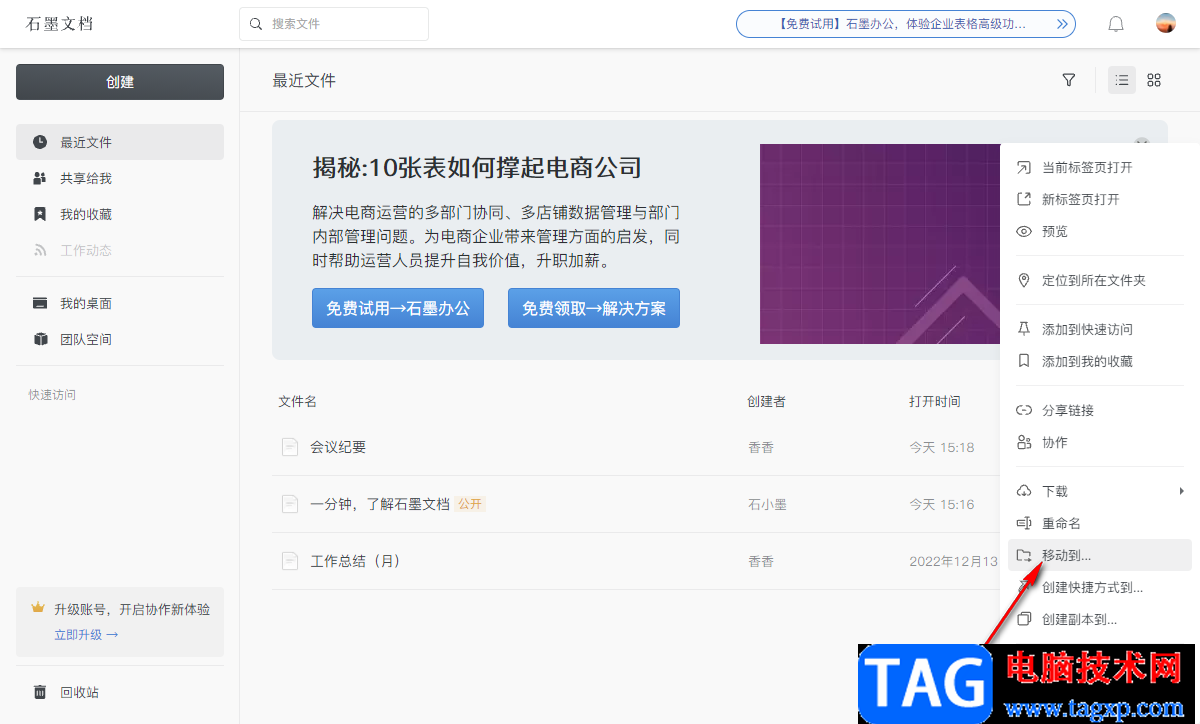This screenshot has height=724, width=1200.
Task: Switch to grid view layout
Action: [1154, 80]
